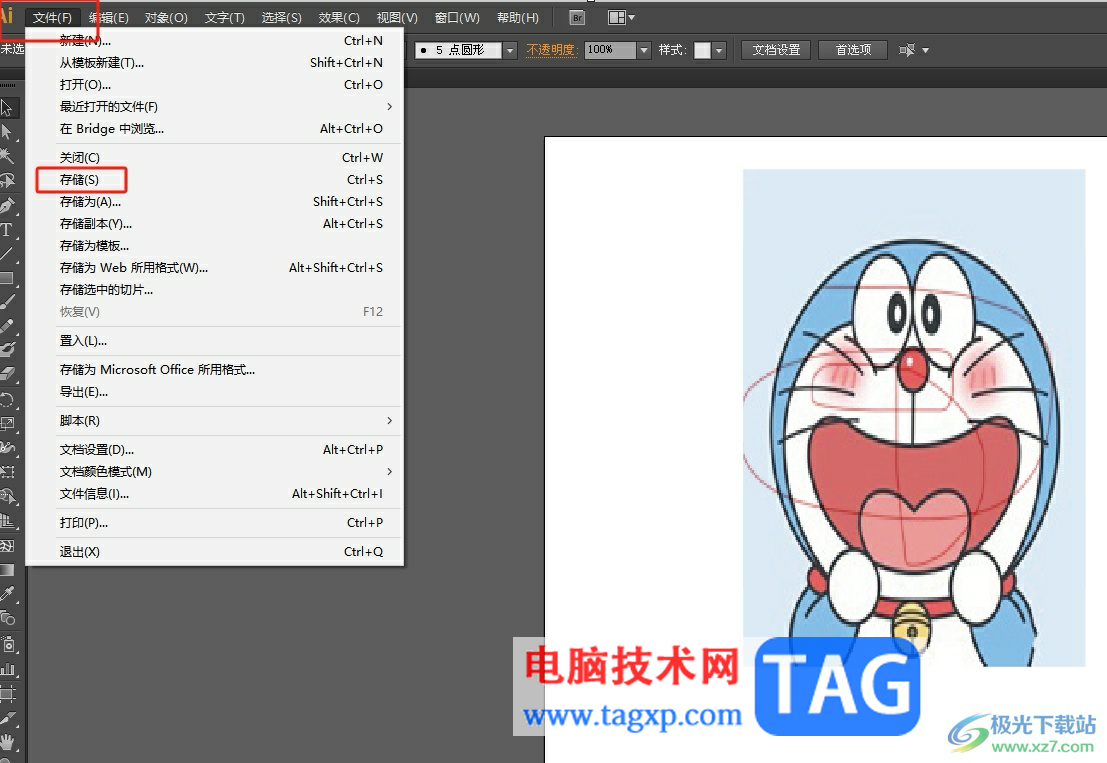Select the Symbol Sprayer tool

(x=8, y=644)
